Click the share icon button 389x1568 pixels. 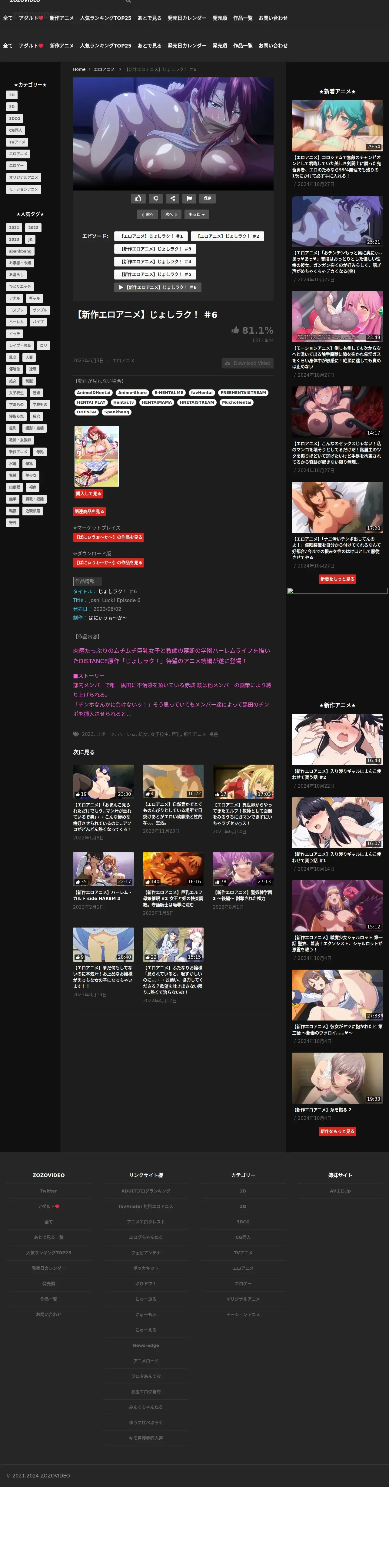tap(172, 198)
